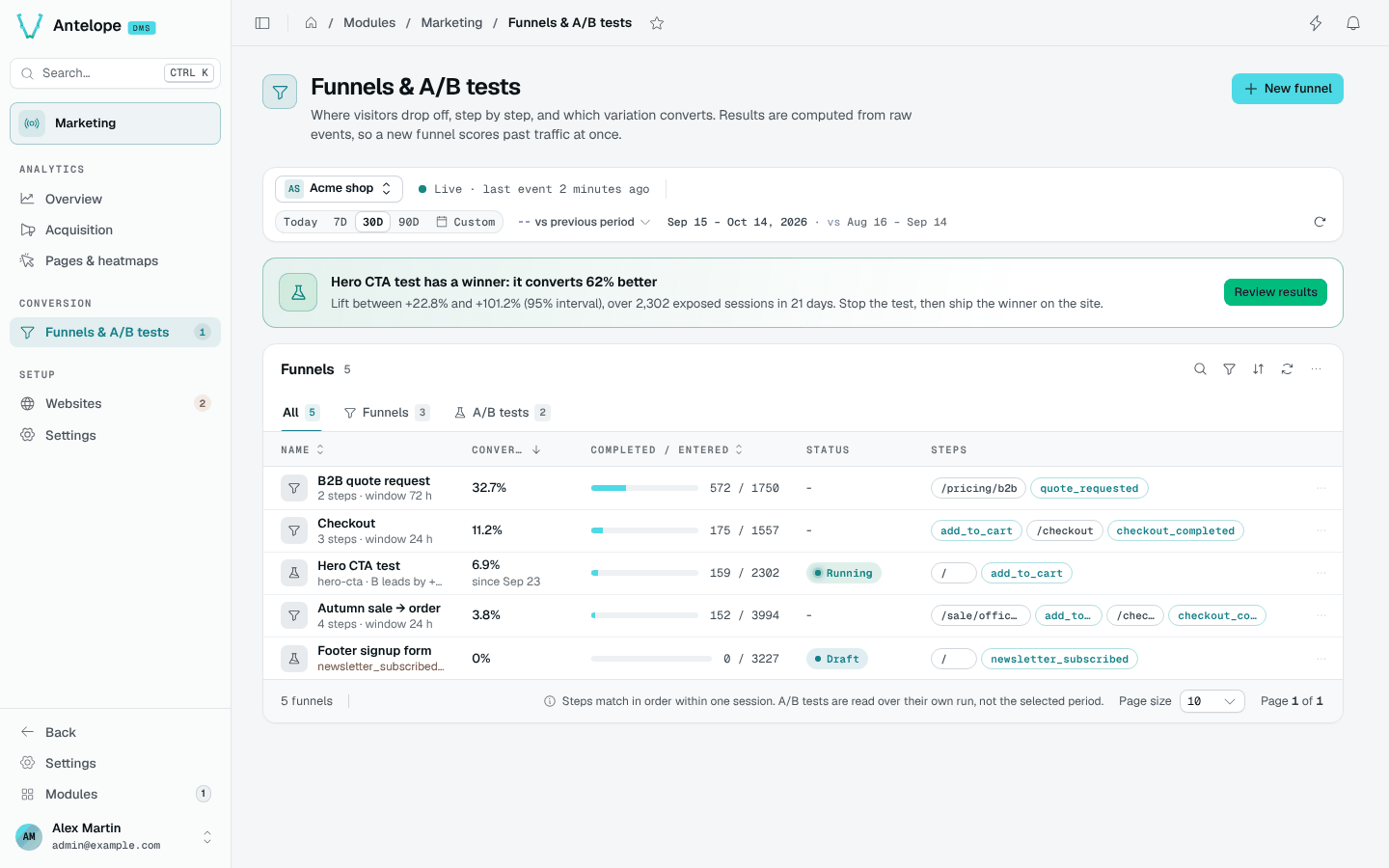The image size is (1389, 868).
Task: Open the Marketing breadcrumb link
Action: click(451, 23)
